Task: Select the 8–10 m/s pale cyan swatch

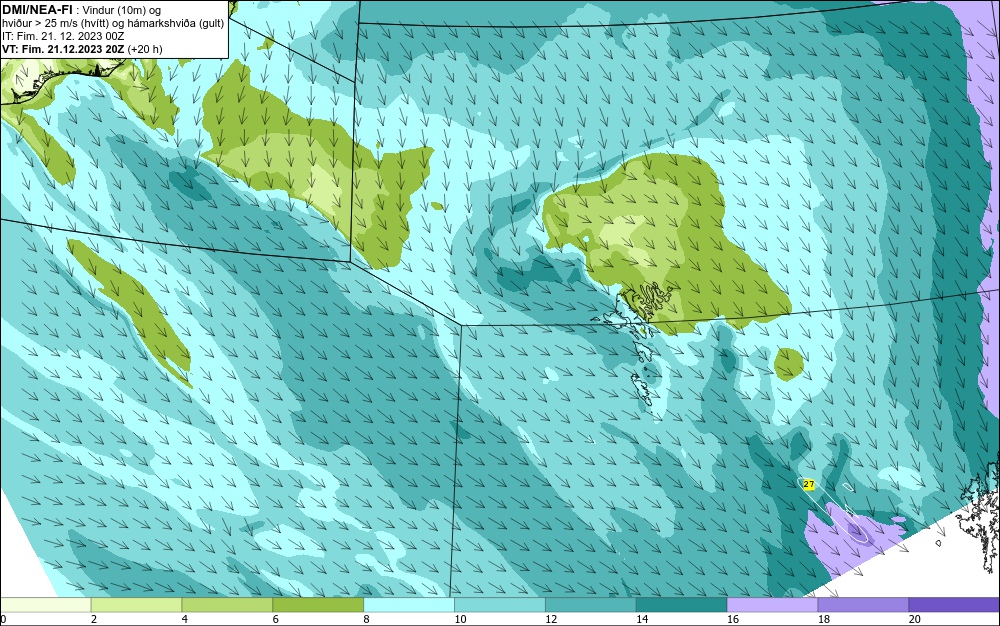Action: [409, 605]
